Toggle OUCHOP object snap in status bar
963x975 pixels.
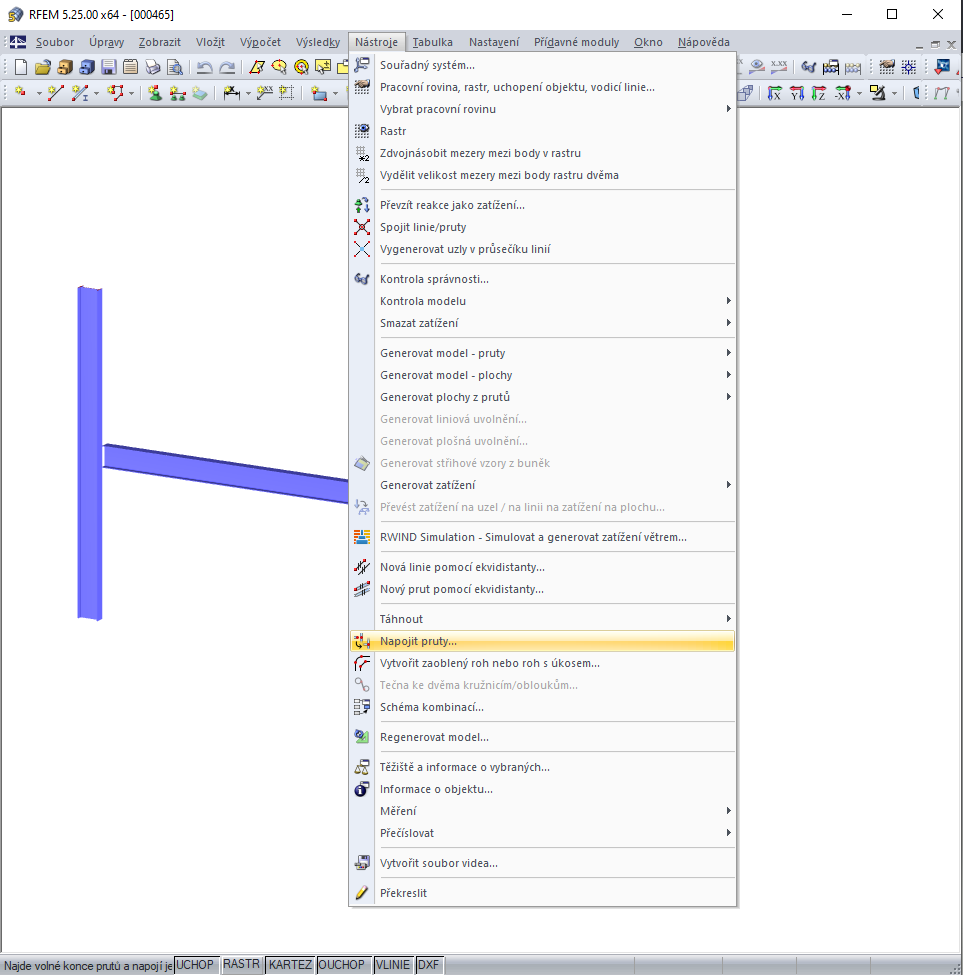coord(344,964)
